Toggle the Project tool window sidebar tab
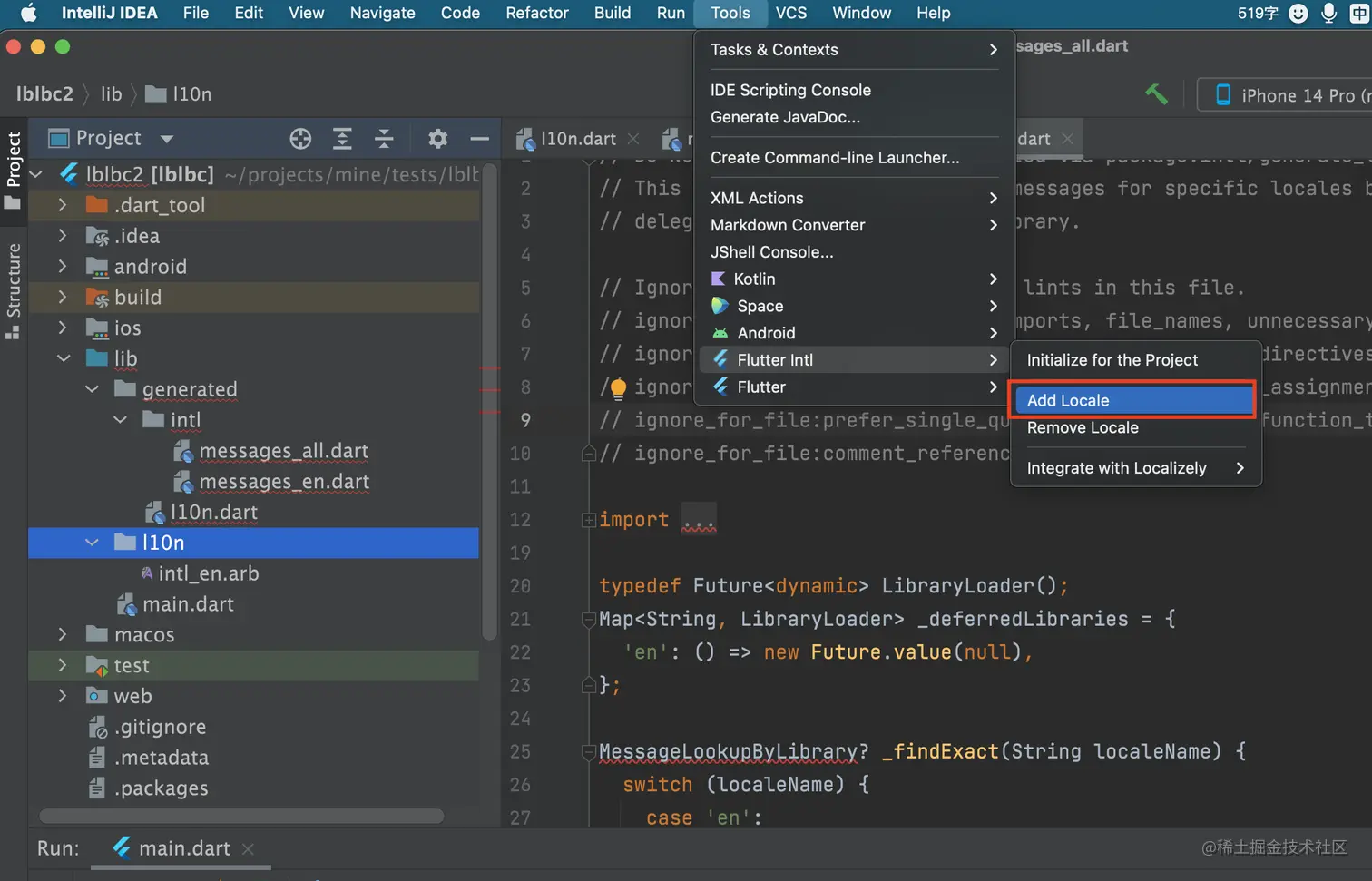Image resolution: width=1372 pixels, height=881 pixels. [14, 169]
